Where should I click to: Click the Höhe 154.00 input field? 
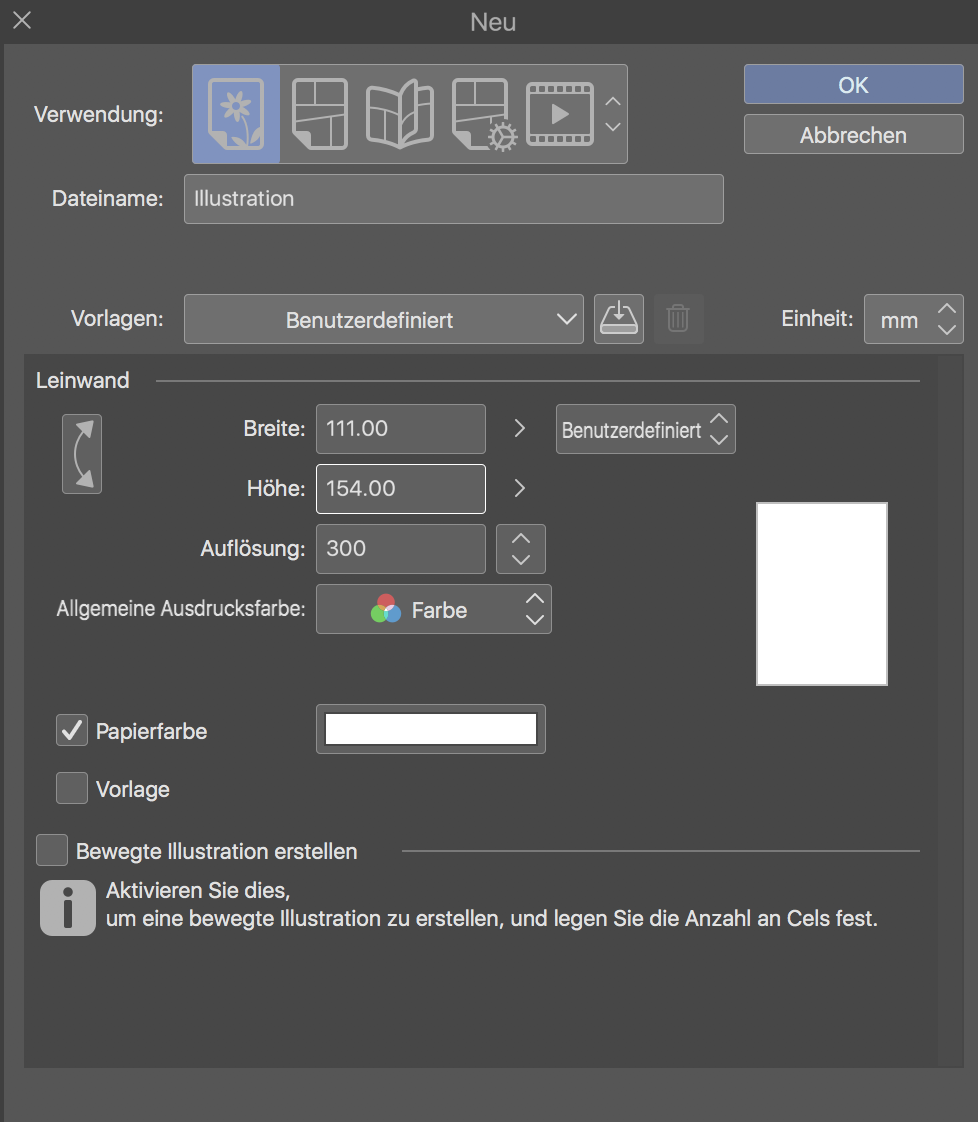click(401, 489)
